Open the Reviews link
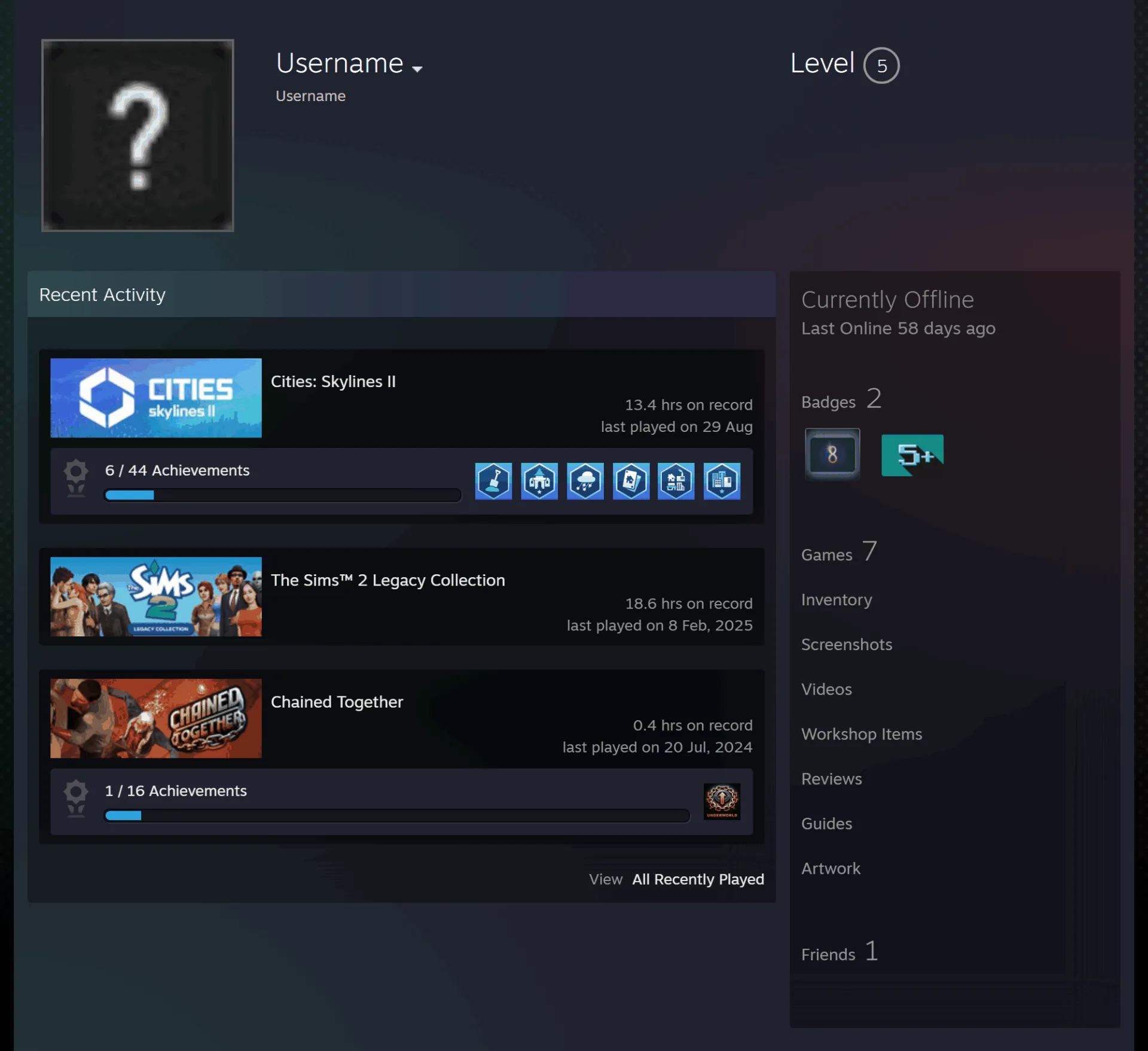This screenshot has height=1051, width=1148. pyautogui.click(x=832, y=779)
